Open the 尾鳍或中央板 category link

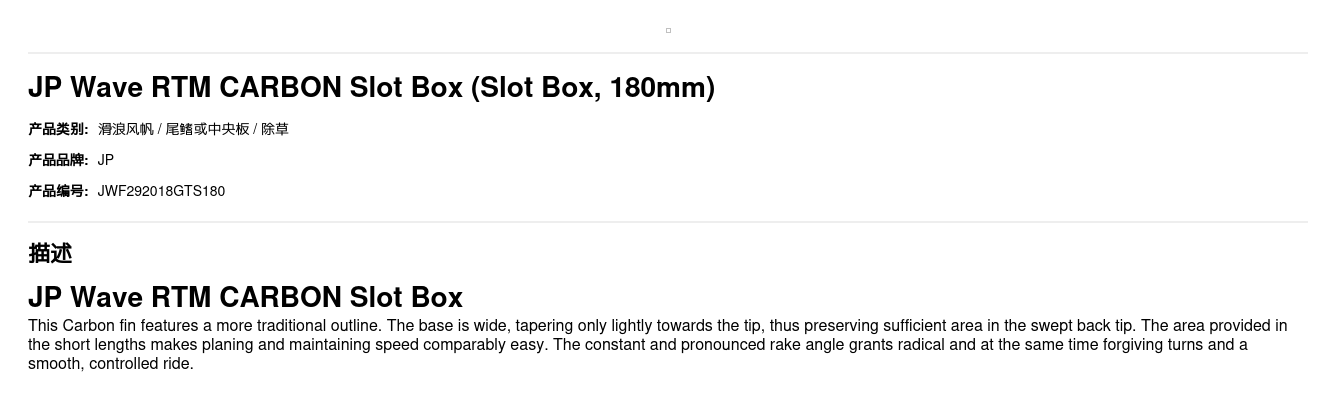(207, 129)
